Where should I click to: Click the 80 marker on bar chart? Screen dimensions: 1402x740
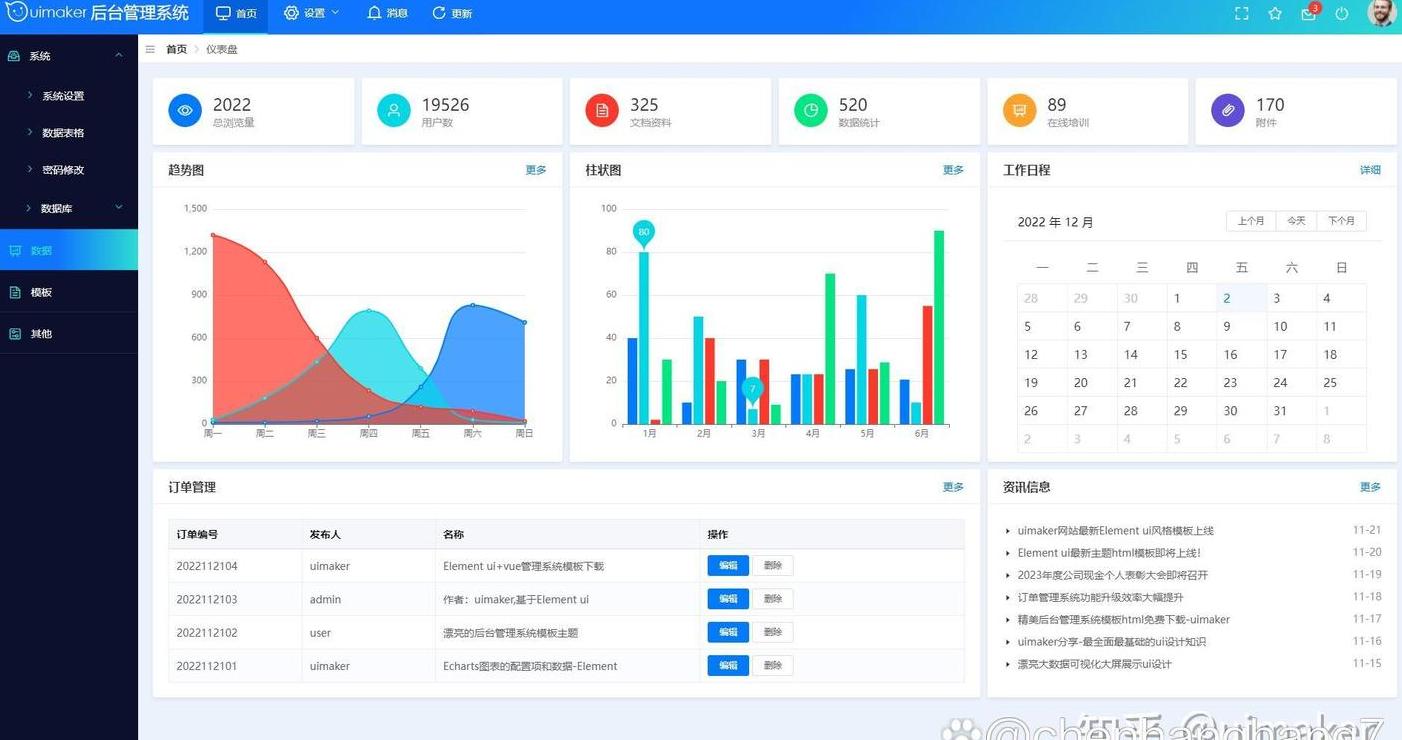click(644, 233)
